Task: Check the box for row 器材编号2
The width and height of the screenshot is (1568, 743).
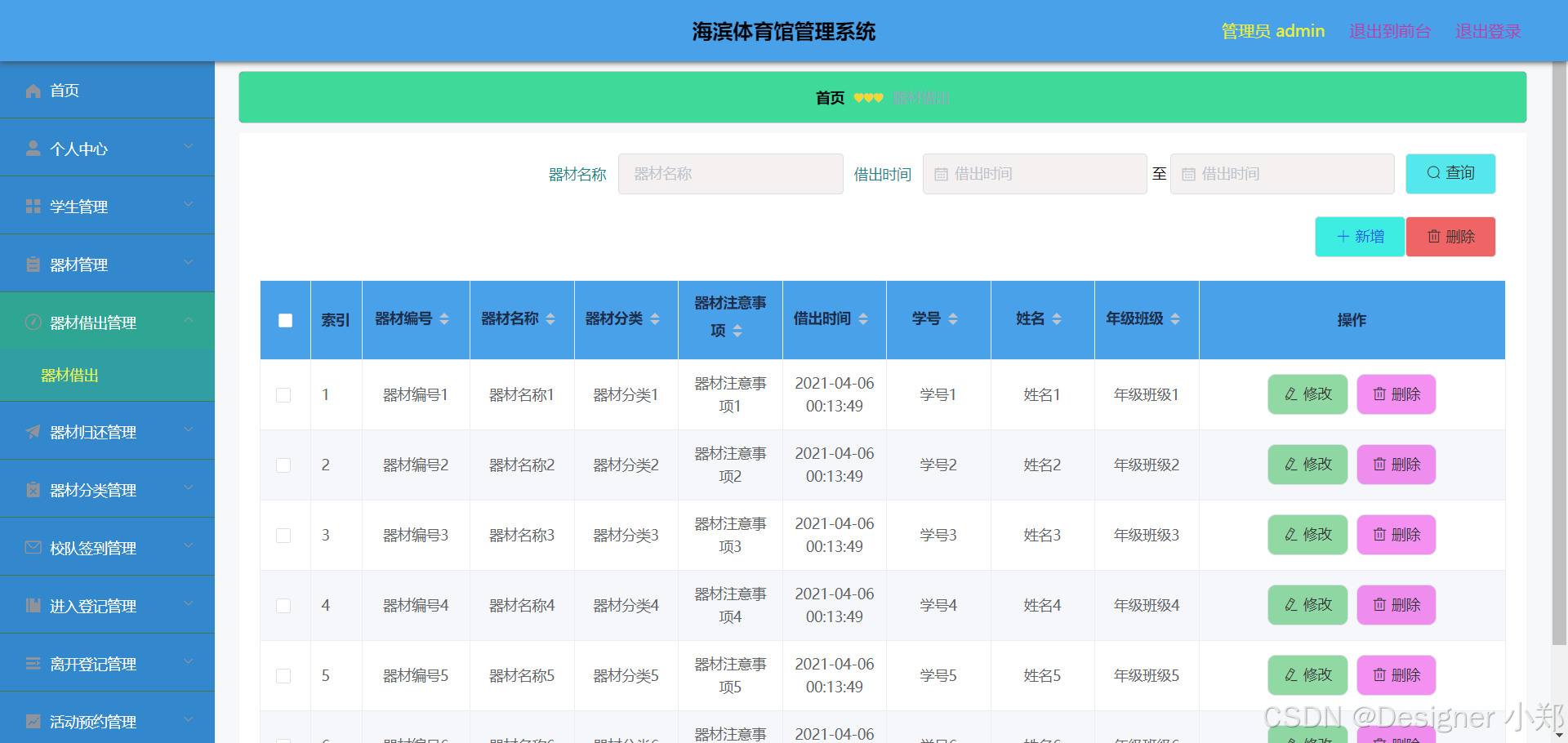Action: coord(283,465)
